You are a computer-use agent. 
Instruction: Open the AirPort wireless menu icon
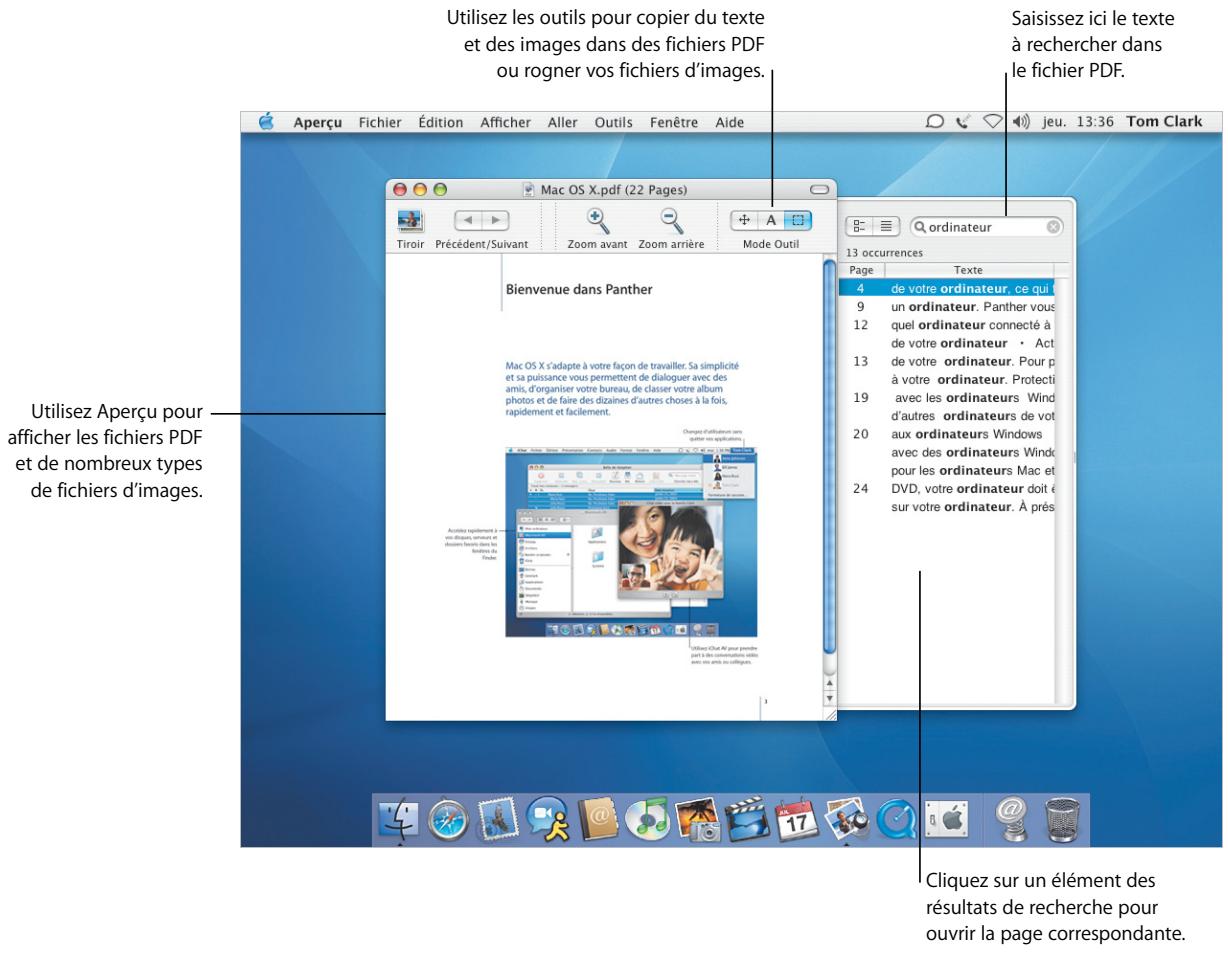[x=992, y=122]
